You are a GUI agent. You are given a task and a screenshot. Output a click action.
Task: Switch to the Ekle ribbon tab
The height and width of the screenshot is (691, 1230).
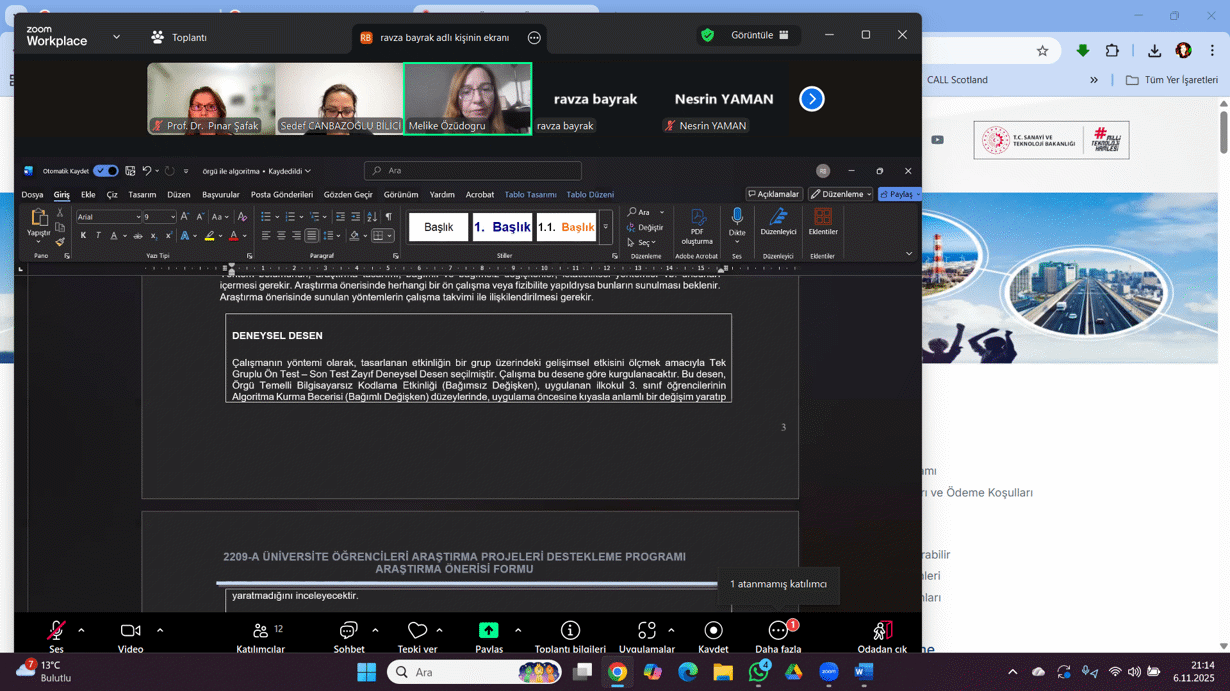[x=88, y=195]
